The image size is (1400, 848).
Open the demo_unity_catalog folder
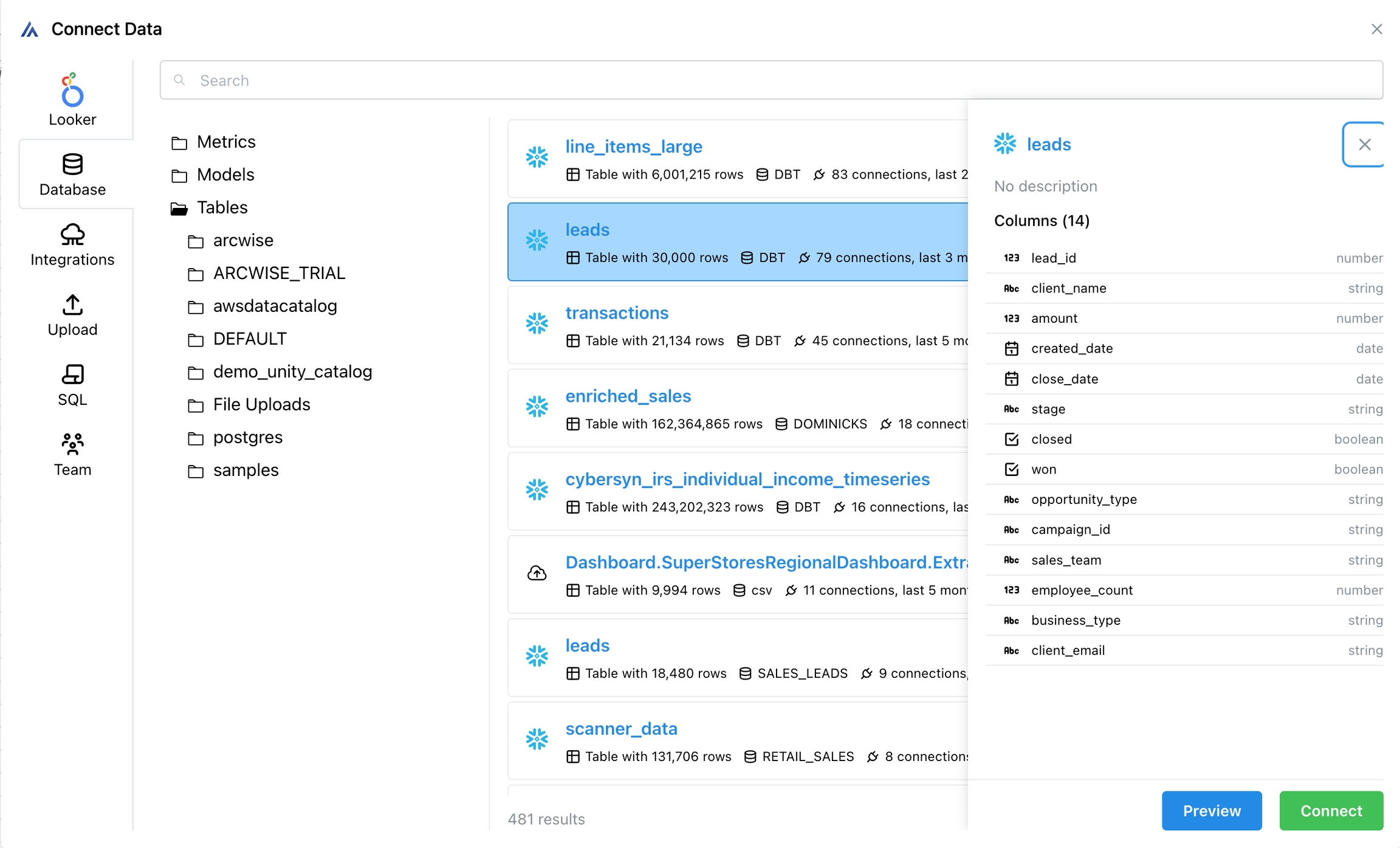pos(292,372)
